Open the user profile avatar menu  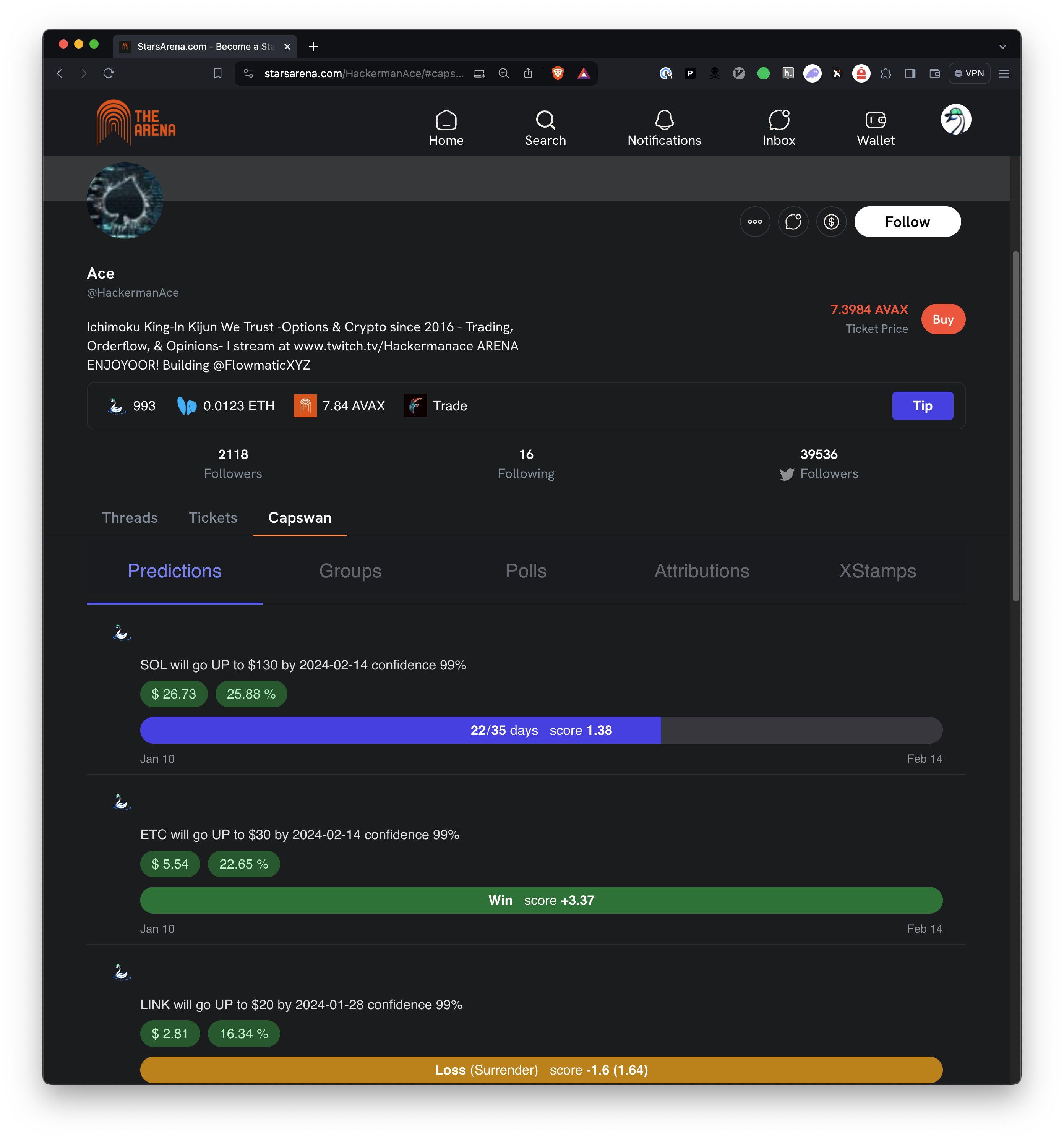coord(955,119)
